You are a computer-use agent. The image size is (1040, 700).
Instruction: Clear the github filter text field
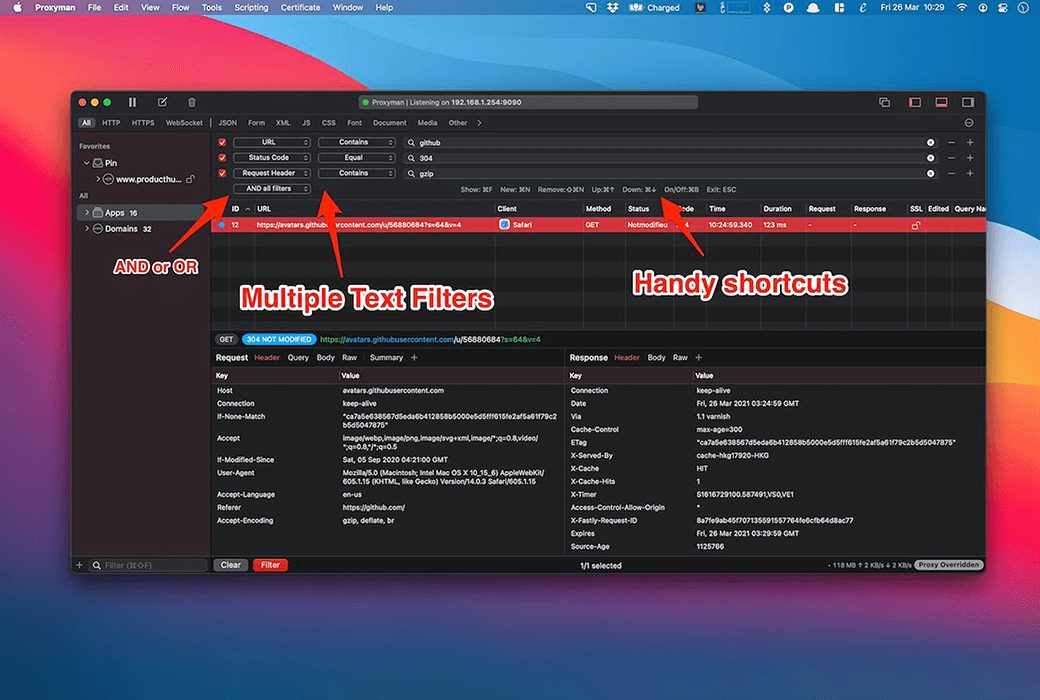tap(931, 143)
